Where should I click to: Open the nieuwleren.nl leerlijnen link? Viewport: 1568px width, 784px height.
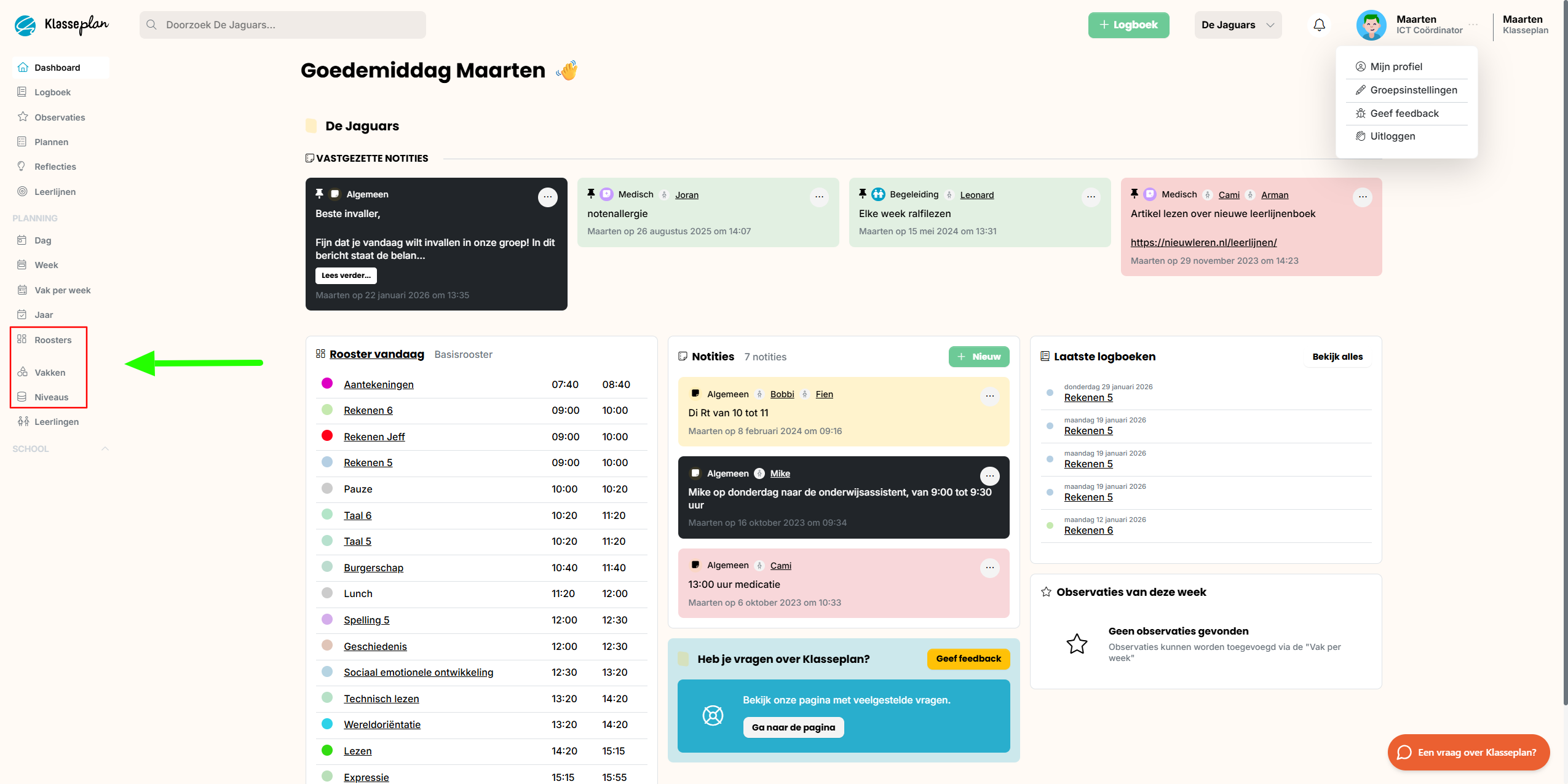tap(1203, 242)
